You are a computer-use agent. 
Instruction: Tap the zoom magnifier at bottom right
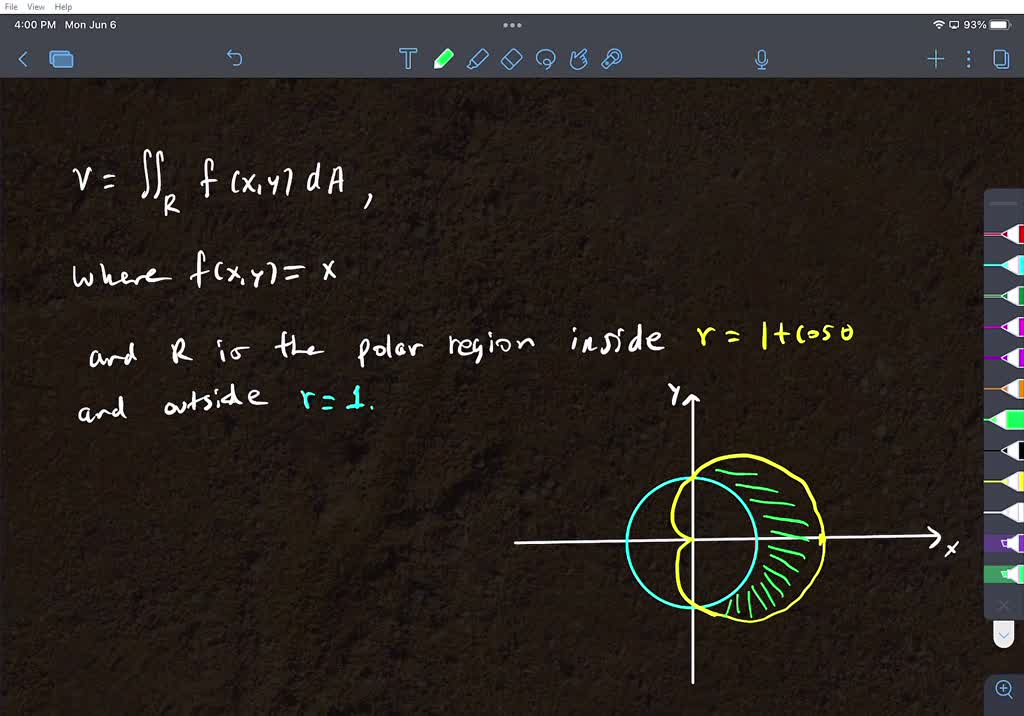point(1004,689)
